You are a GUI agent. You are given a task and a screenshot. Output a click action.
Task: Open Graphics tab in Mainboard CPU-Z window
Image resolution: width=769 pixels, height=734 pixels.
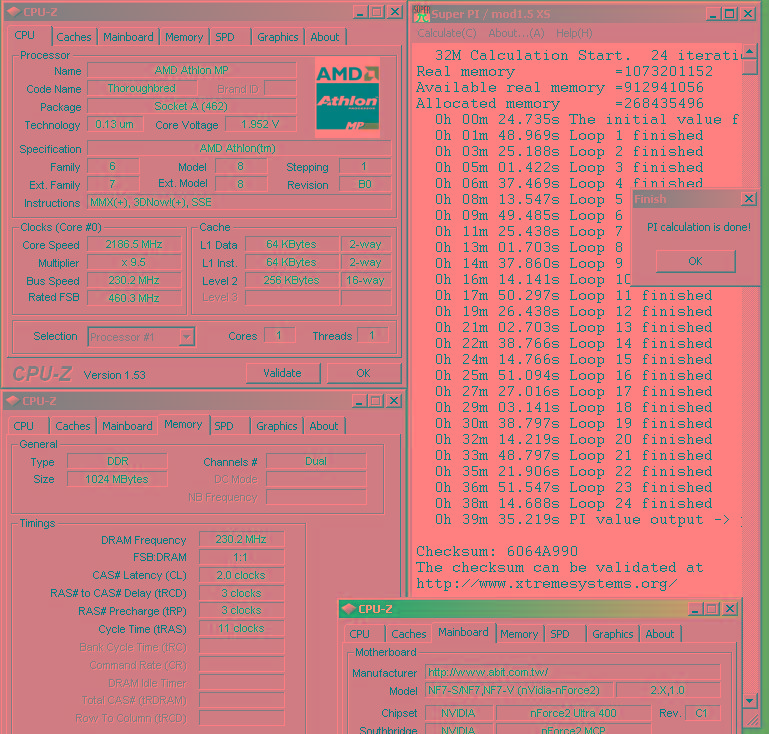tap(613, 634)
